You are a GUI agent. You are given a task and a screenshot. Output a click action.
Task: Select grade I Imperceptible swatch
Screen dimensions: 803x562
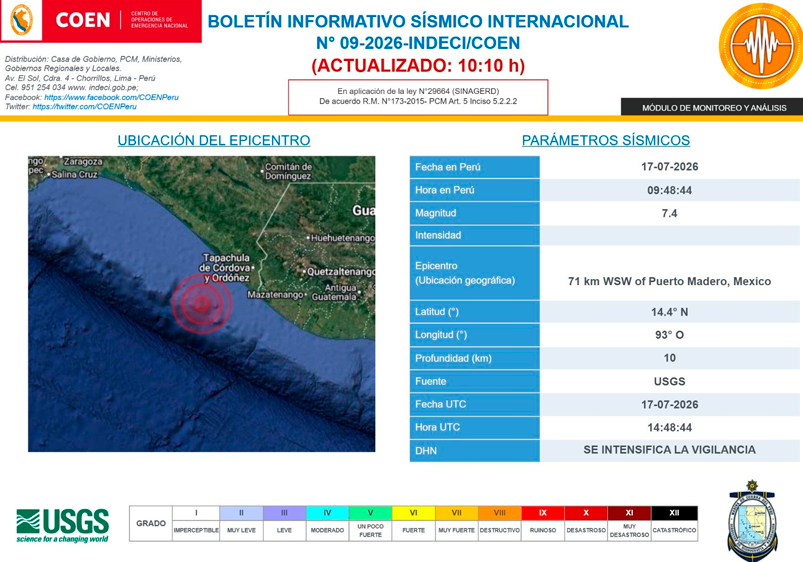(x=196, y=513)
